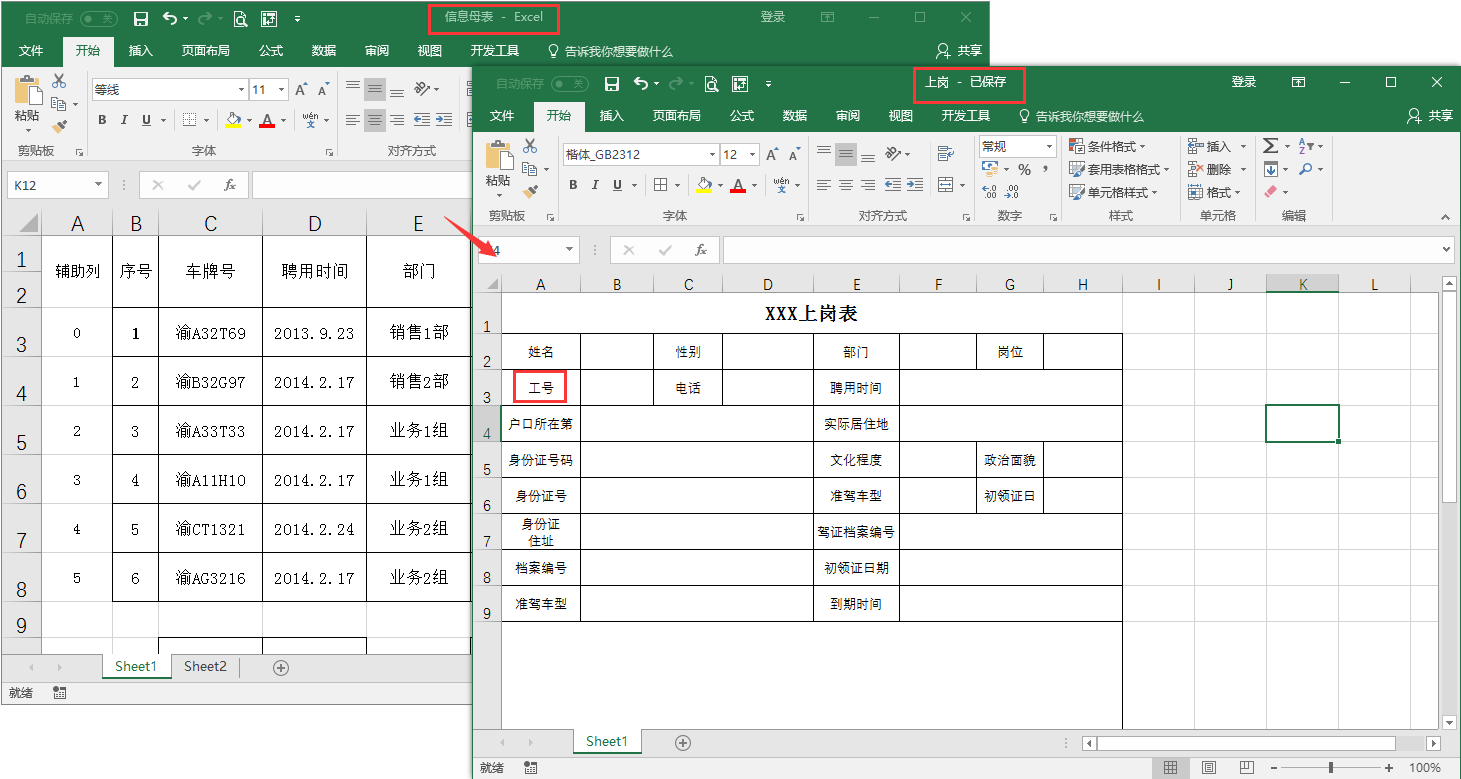Click Increase Decimal icon in 上岗 window
Viewport: 1461px width, 779px height.
point(989,192)
